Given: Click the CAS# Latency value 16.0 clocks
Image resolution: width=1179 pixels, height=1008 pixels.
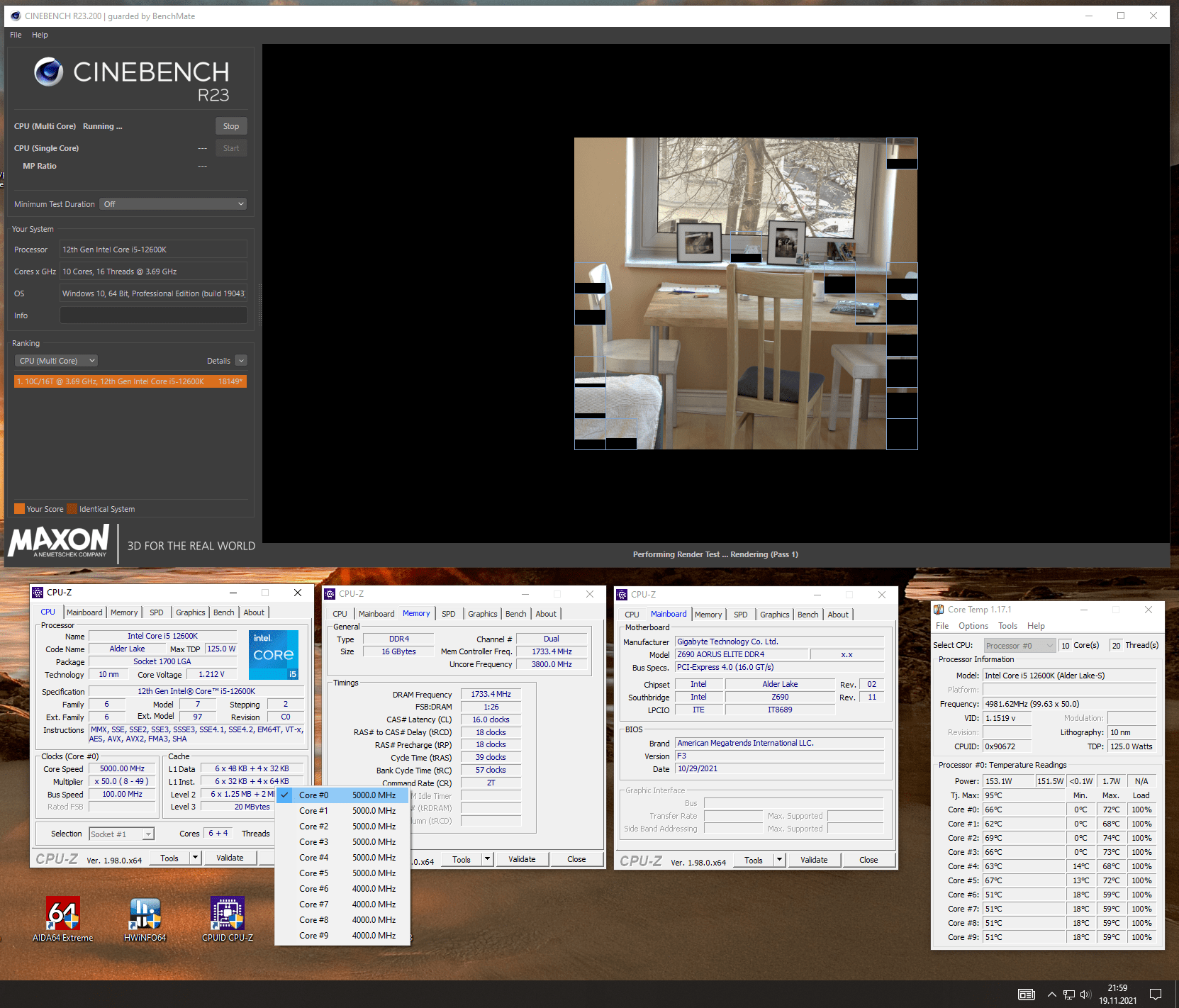Looking at the screenshot, I should point(491,719).
